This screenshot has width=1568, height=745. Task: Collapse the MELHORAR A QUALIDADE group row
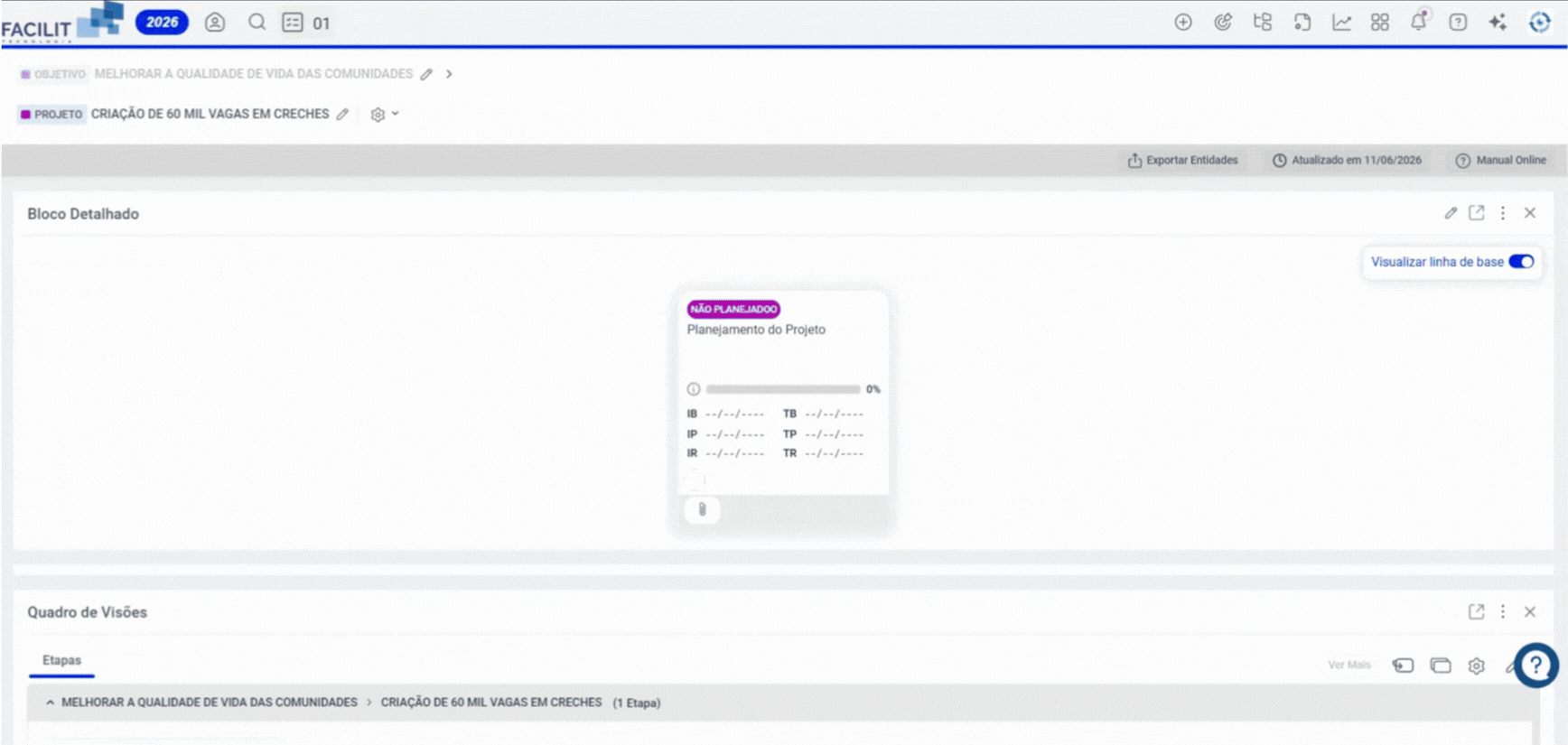pyautogui.click(x=50, y=703)
